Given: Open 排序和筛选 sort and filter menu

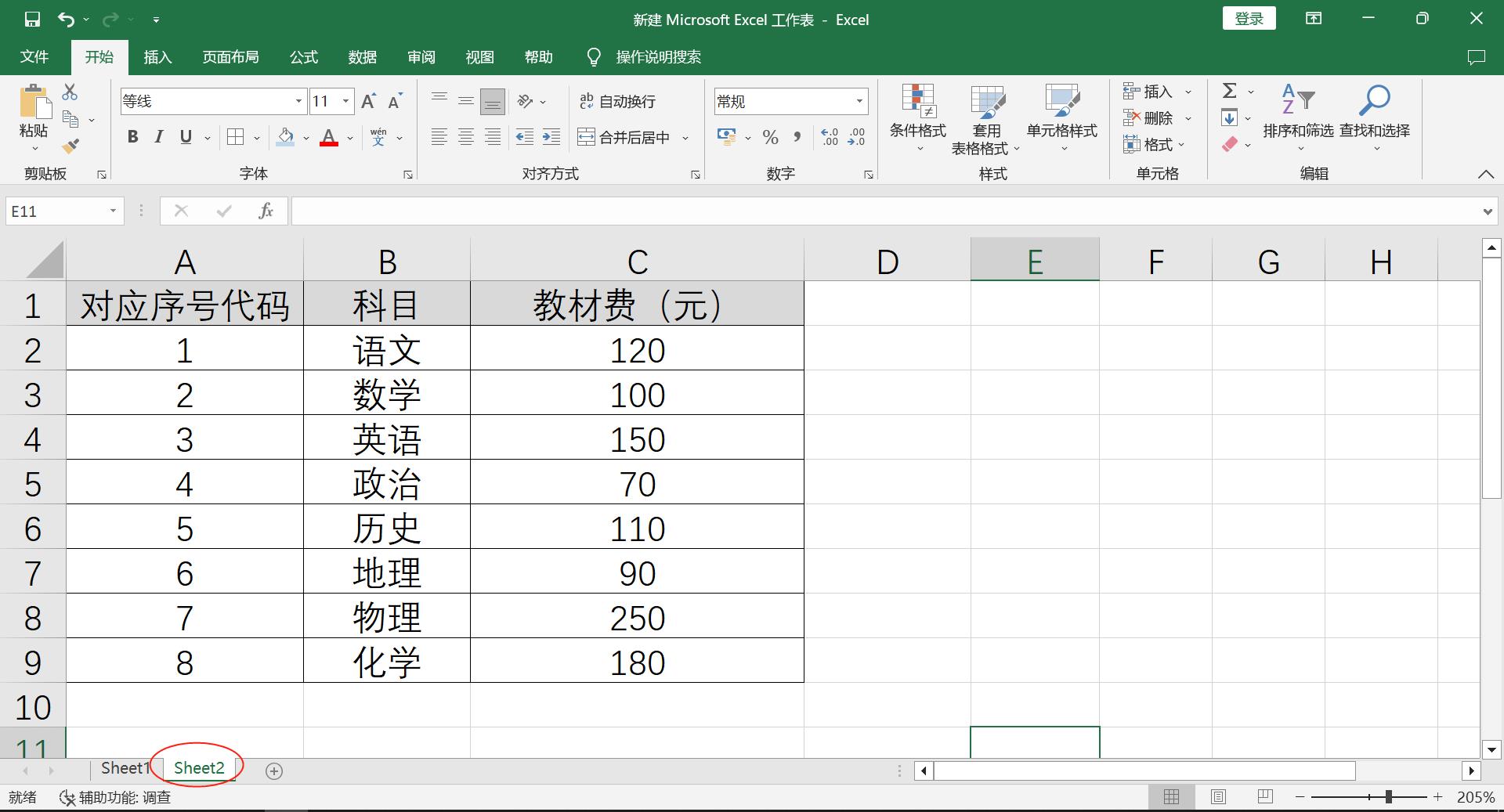Looking at the screenshot, I should (x=1298, y=119).
